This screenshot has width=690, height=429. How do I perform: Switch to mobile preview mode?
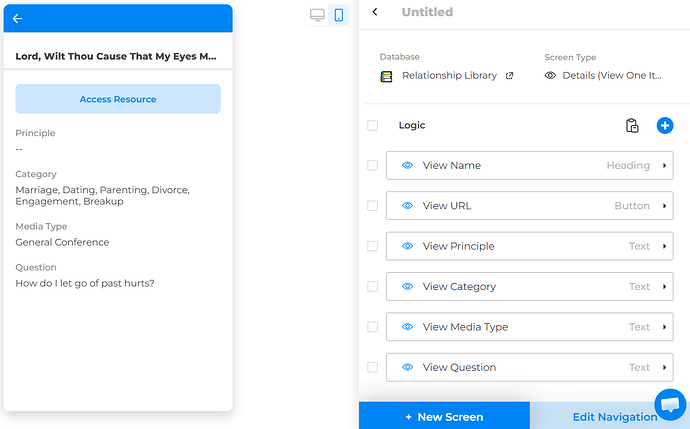click(x=338, y=15)
